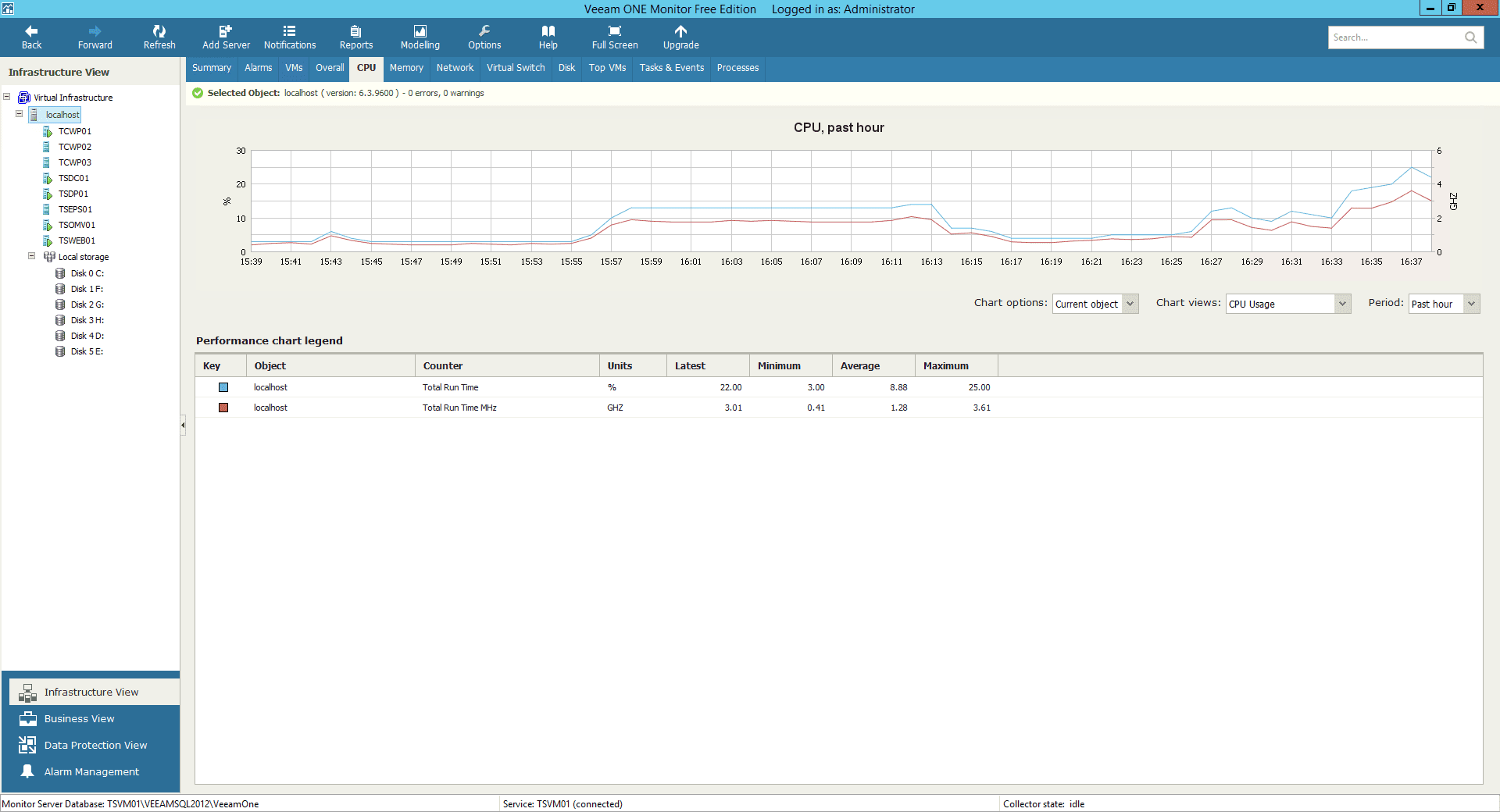Switch to the Network tab
Screen dimensions: 1500x812
click(x=455, y=68)
